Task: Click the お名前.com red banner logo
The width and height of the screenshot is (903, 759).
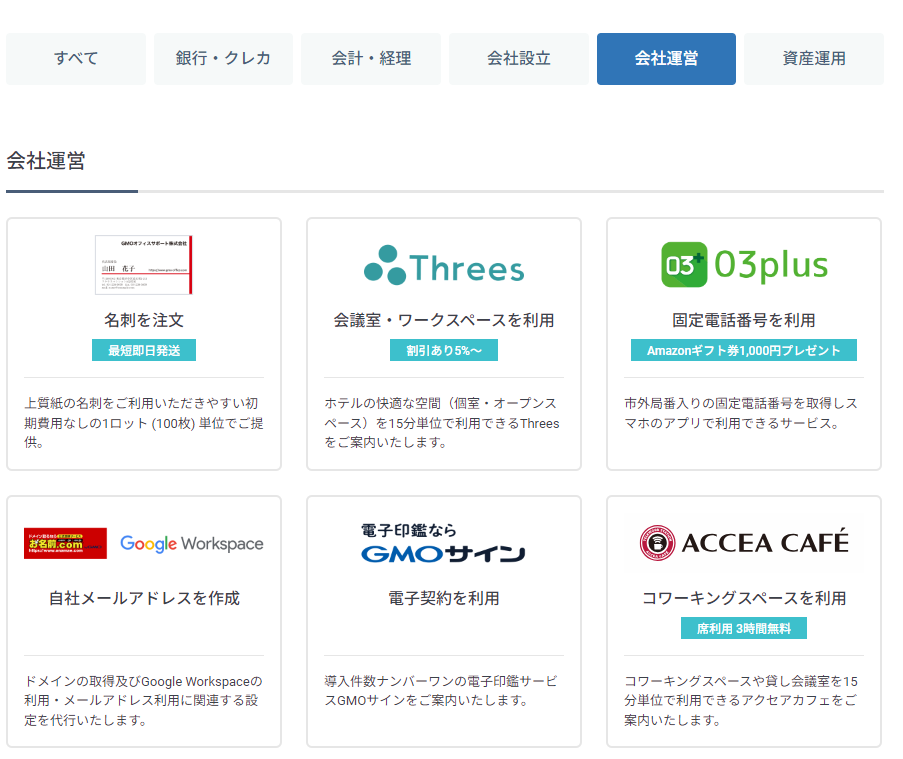Action: tap(65, 543)
